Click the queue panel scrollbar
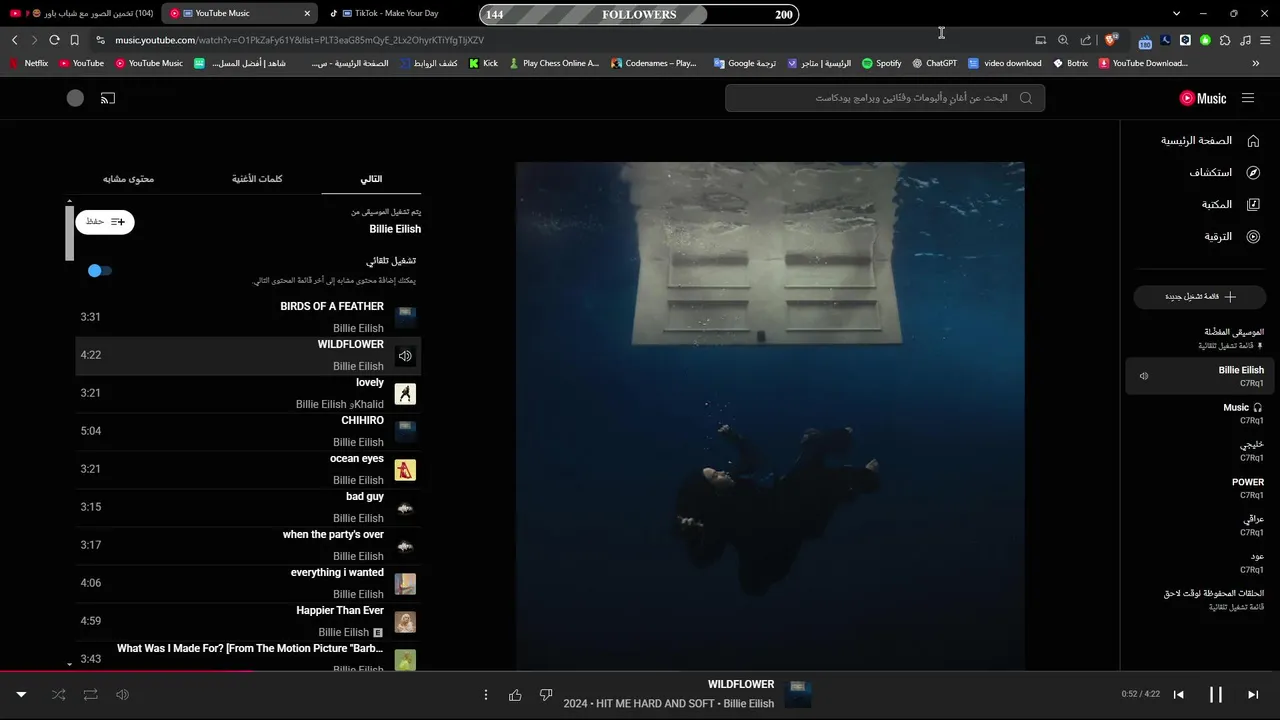1280x720 pixels. tap(70, 232)
